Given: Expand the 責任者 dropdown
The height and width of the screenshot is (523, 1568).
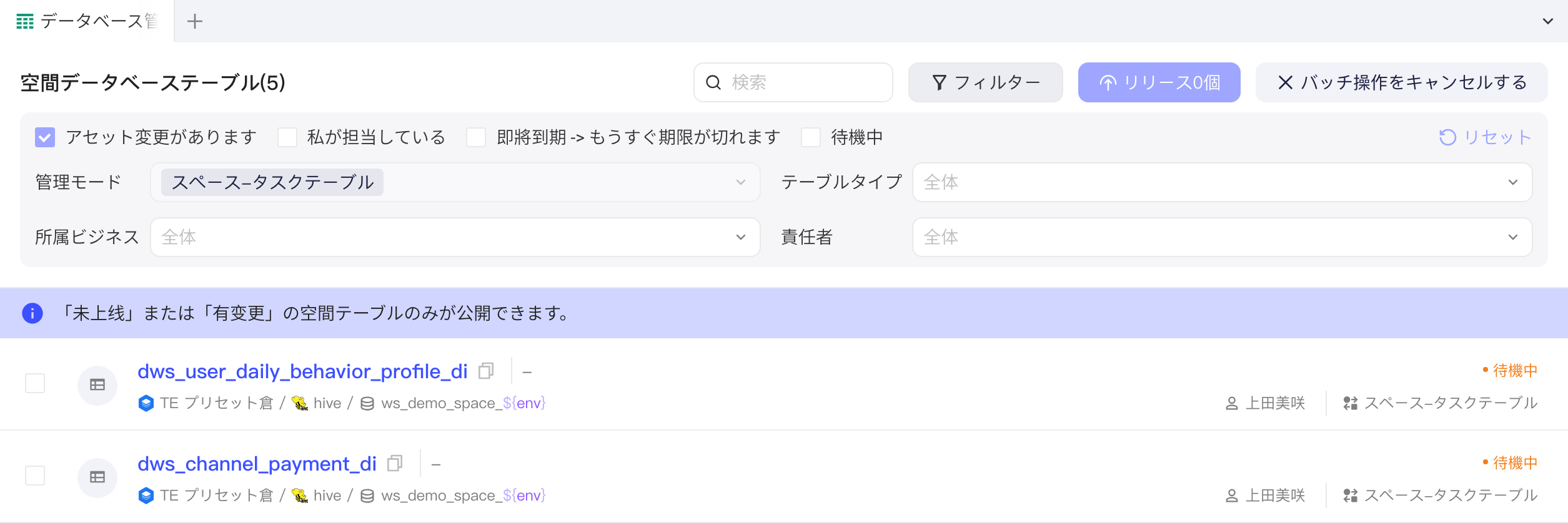Looking at the screenshot, I should 1222,237.
